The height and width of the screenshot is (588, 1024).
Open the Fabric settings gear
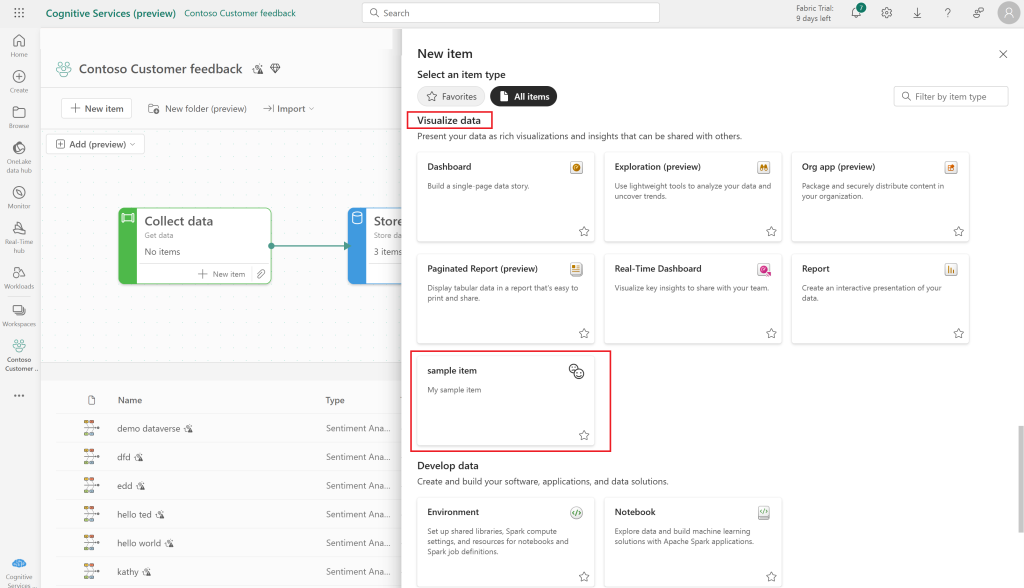(886, 12)
